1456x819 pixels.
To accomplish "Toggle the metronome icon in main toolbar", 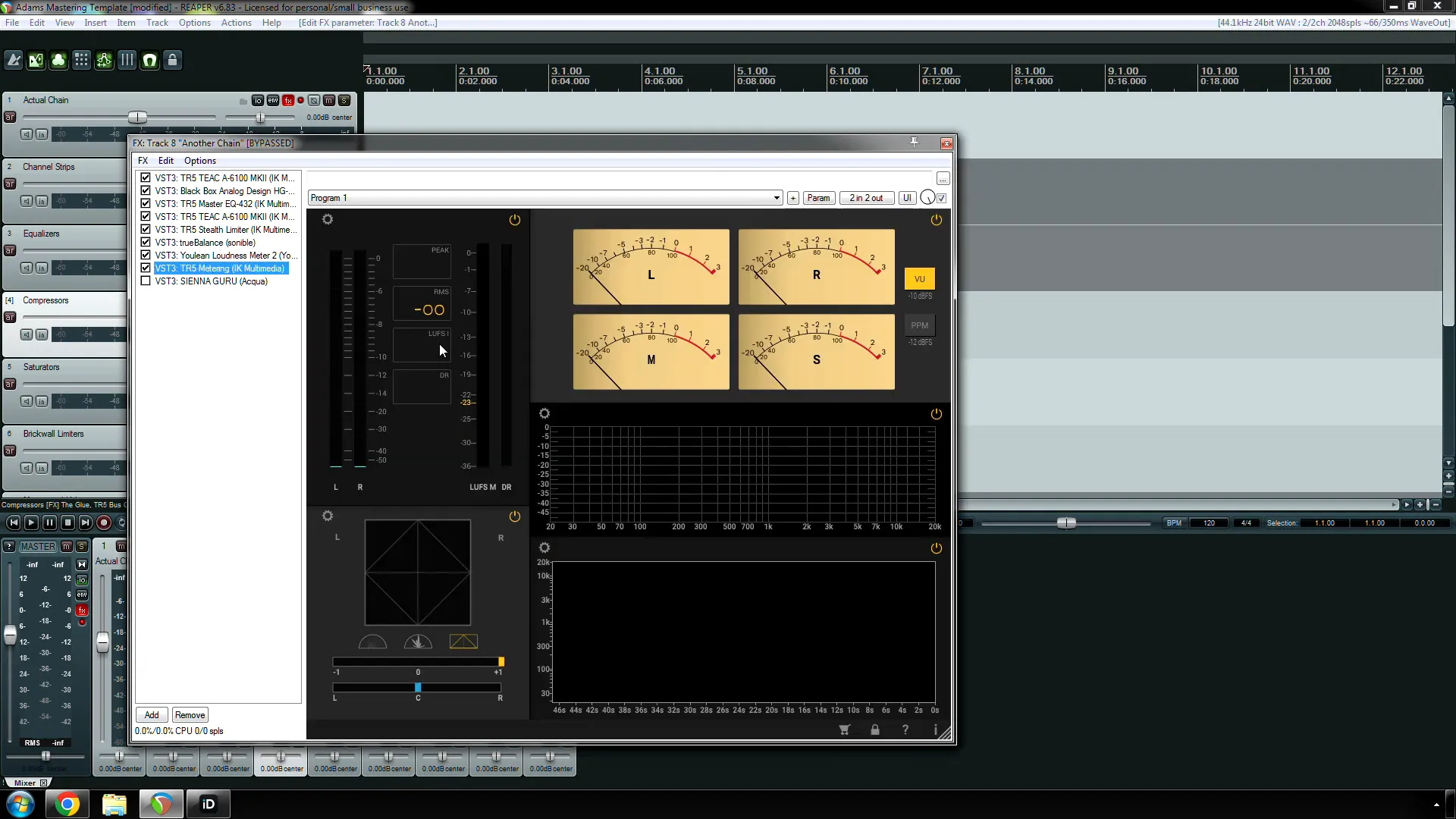I will pos(14,60).
